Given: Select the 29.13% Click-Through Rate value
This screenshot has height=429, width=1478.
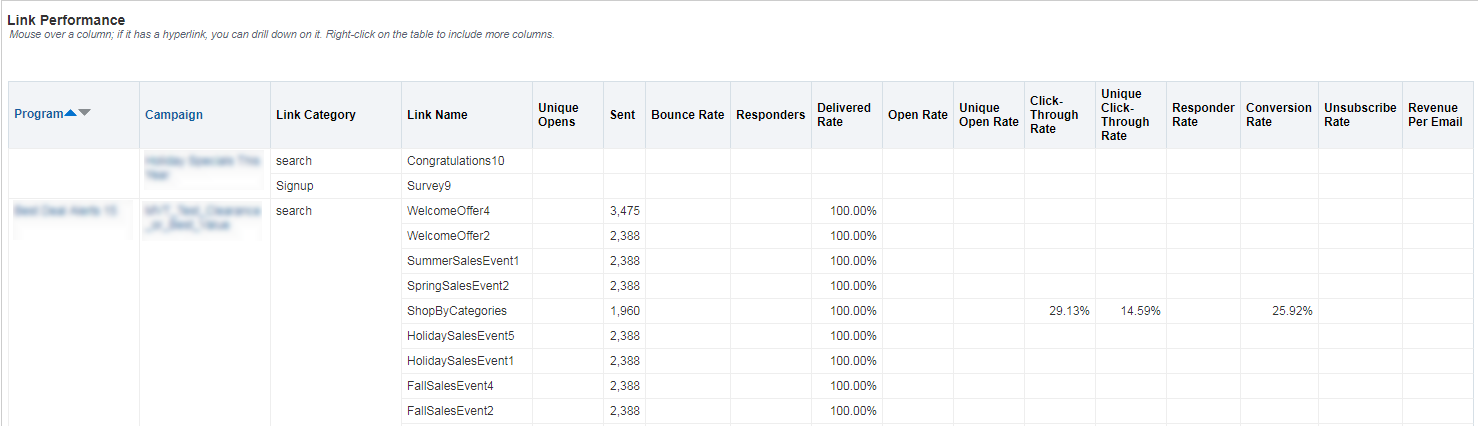Looking at the screenshot, I should tap(1069, 311).
